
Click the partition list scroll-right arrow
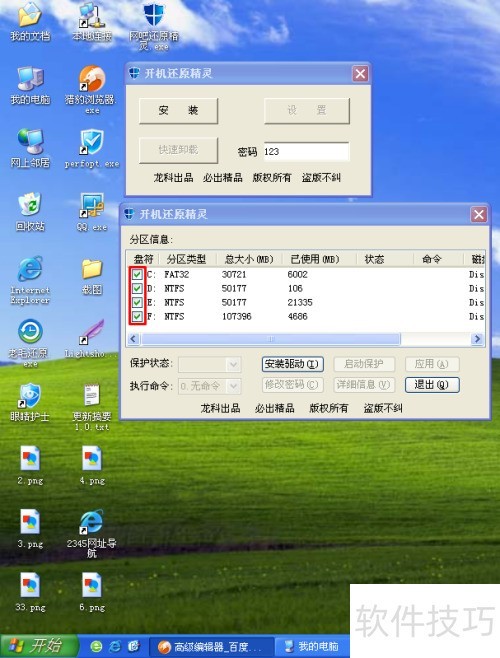coord(477,339)
